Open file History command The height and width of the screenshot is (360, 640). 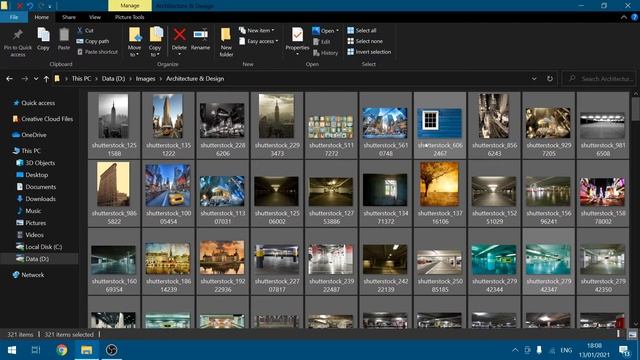pos(325,53)
